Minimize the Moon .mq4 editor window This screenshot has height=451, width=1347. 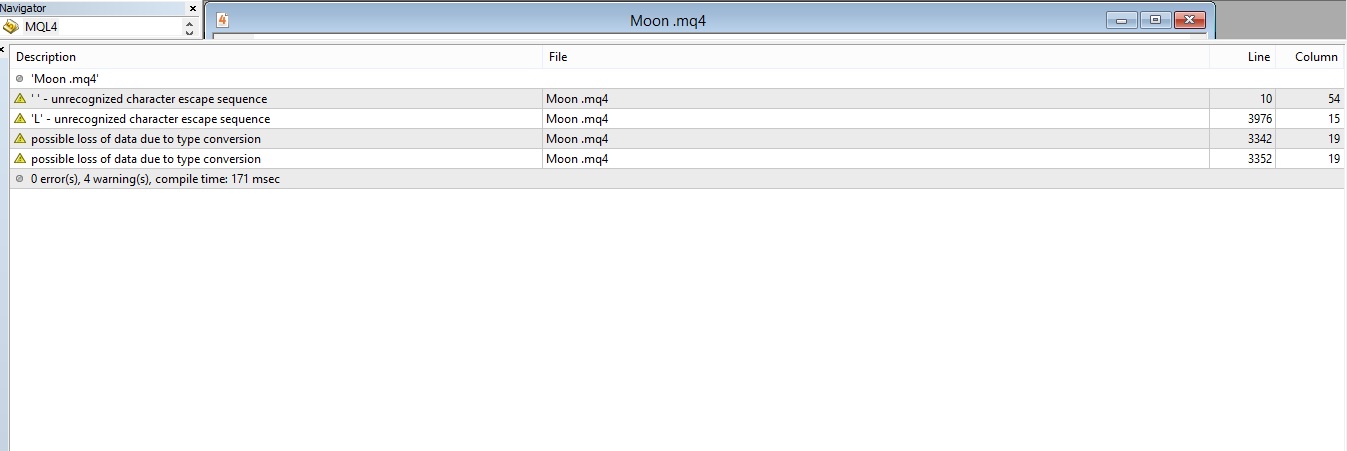1122,20
